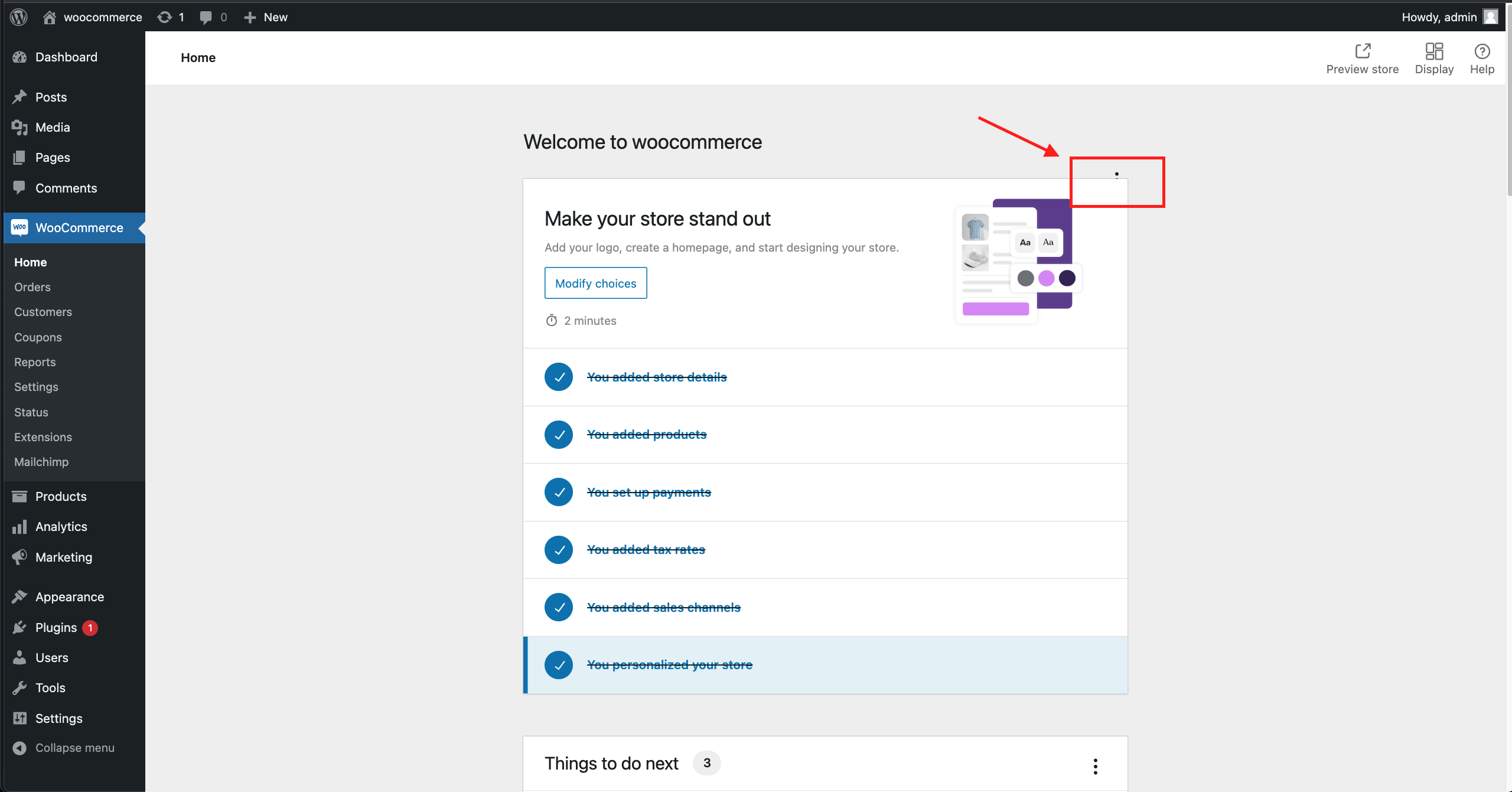Select the WooCommerce Home menu item
The width and height of the screenshot is (1512, 792).
click(x=30, y=262)
